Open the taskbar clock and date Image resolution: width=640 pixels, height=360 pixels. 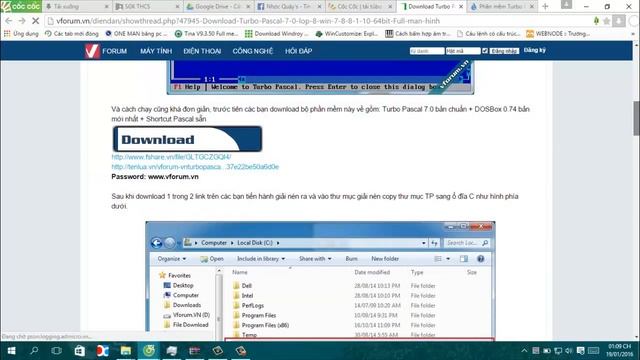point(620,351)
